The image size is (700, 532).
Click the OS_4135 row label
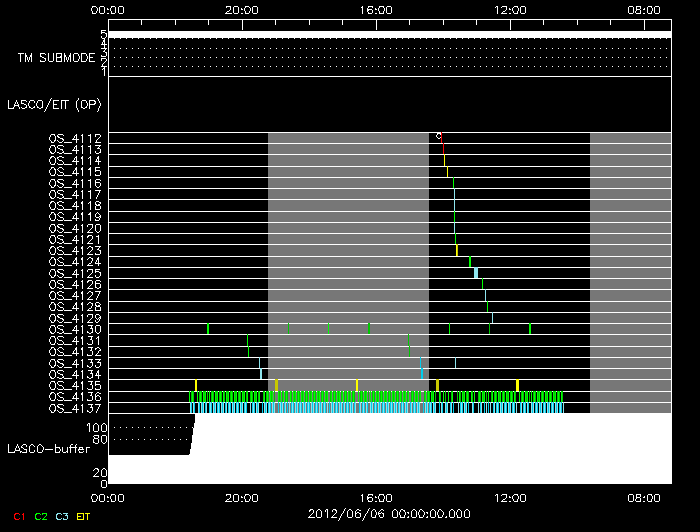point(75,386)
